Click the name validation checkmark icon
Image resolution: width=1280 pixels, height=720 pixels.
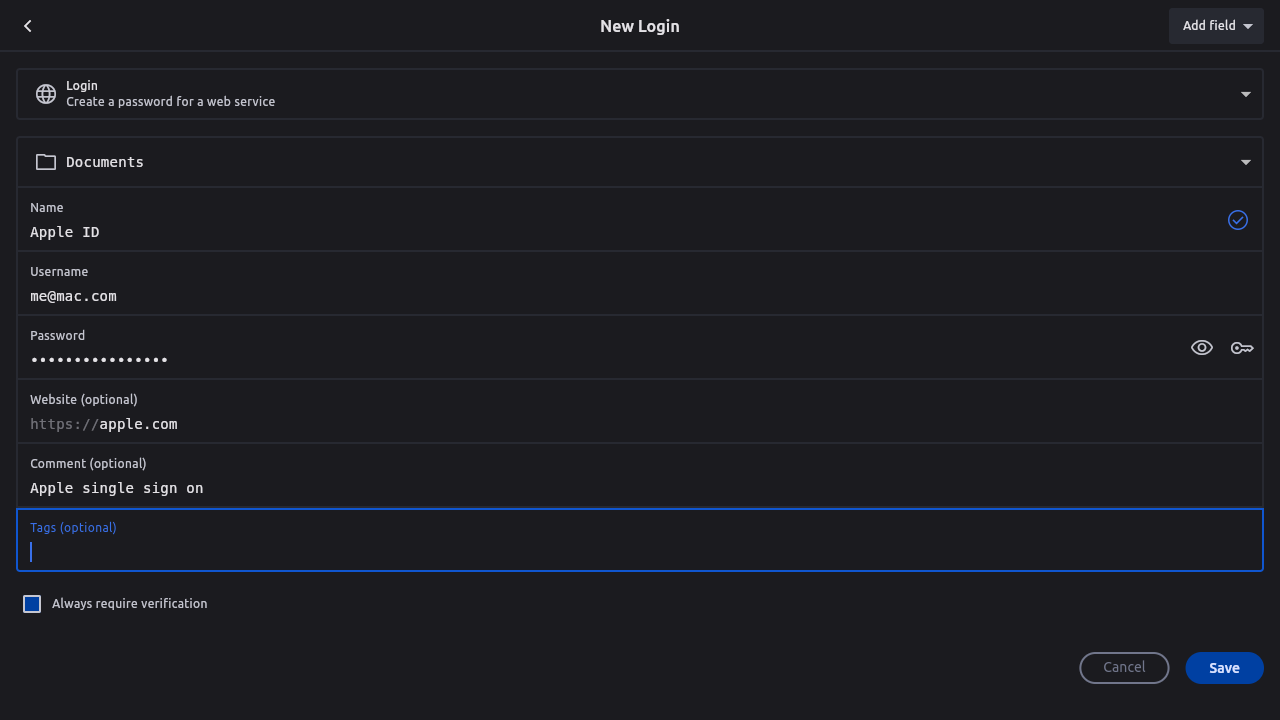(1238, 220)
